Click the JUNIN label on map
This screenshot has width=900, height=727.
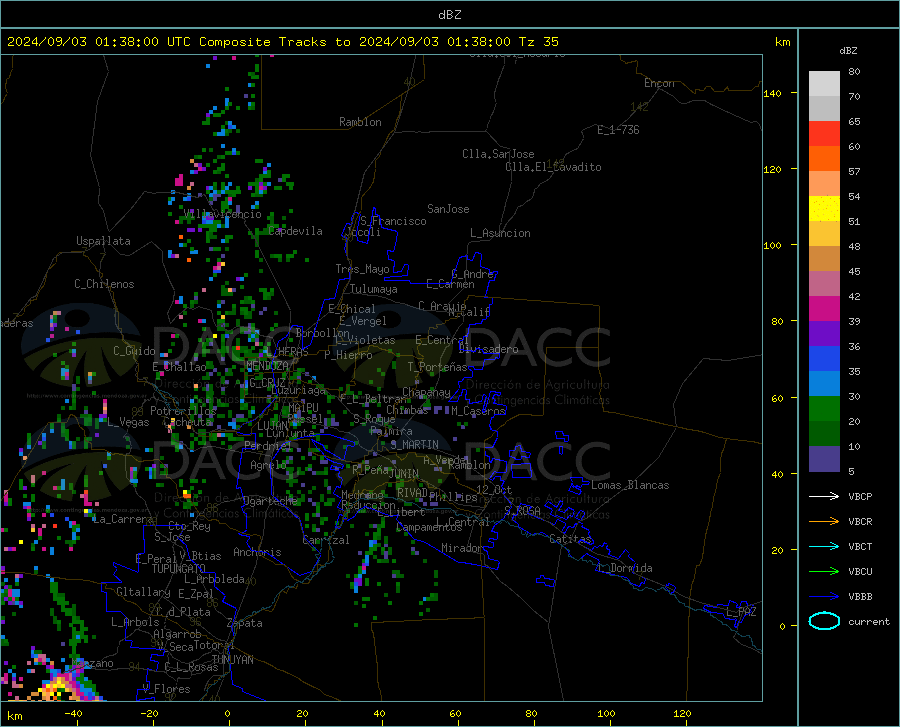[404, 473]
